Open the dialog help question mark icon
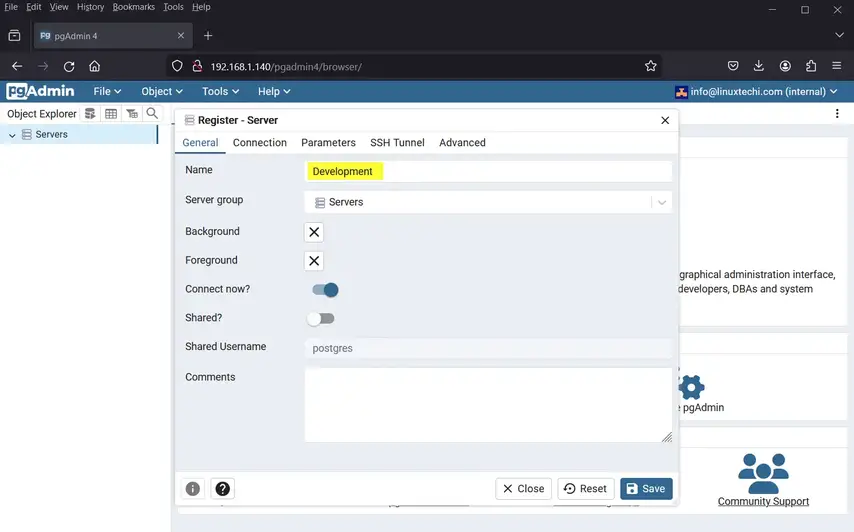 (222, 489)
